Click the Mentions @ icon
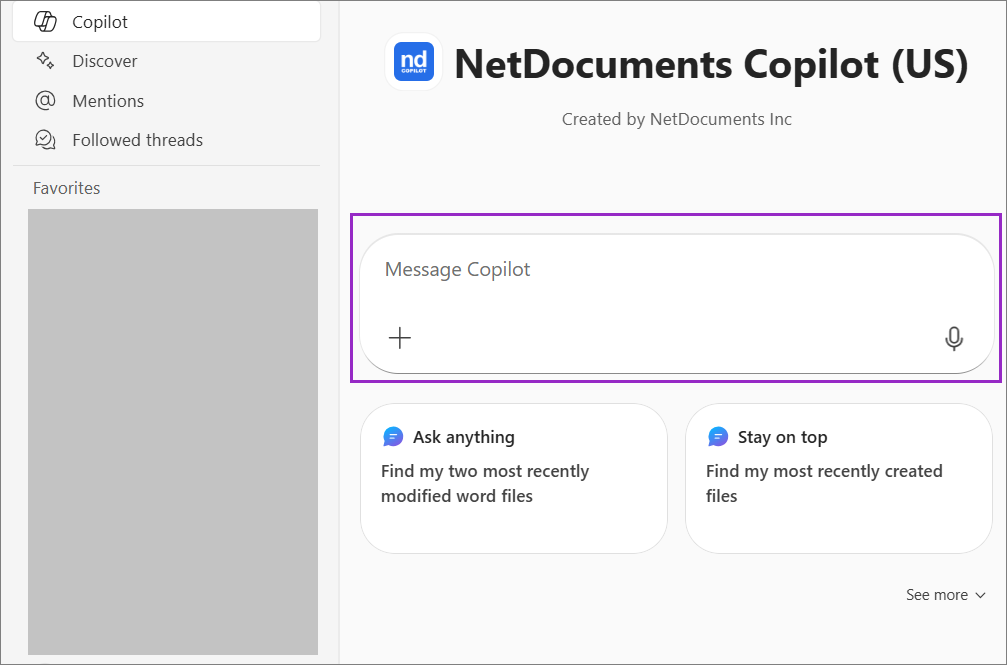This screenshot has height=665, width=1007. 45,100
